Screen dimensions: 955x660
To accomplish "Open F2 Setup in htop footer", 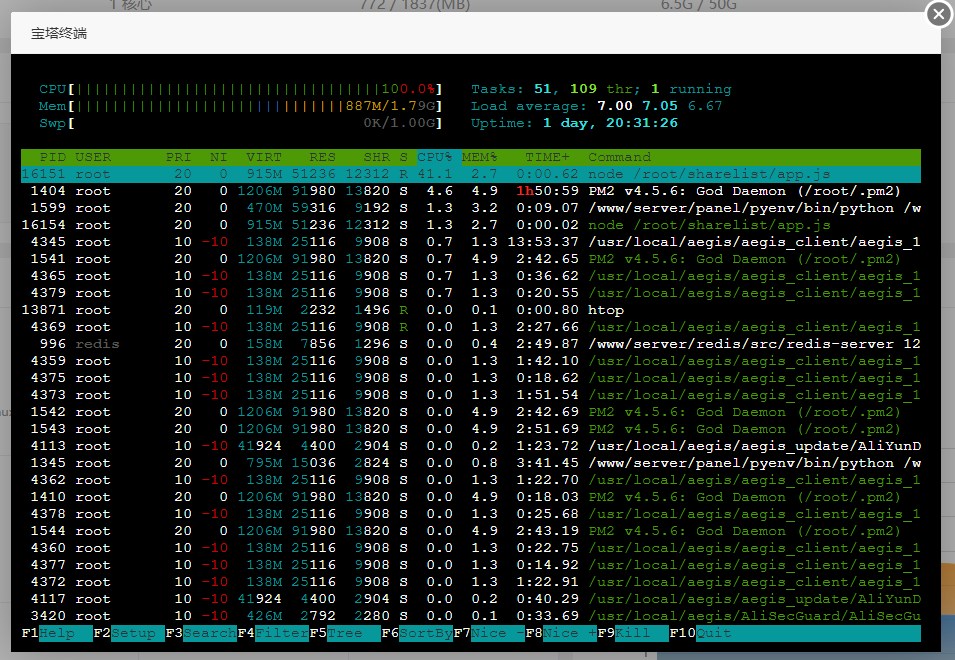I will [x=129, y=633].
